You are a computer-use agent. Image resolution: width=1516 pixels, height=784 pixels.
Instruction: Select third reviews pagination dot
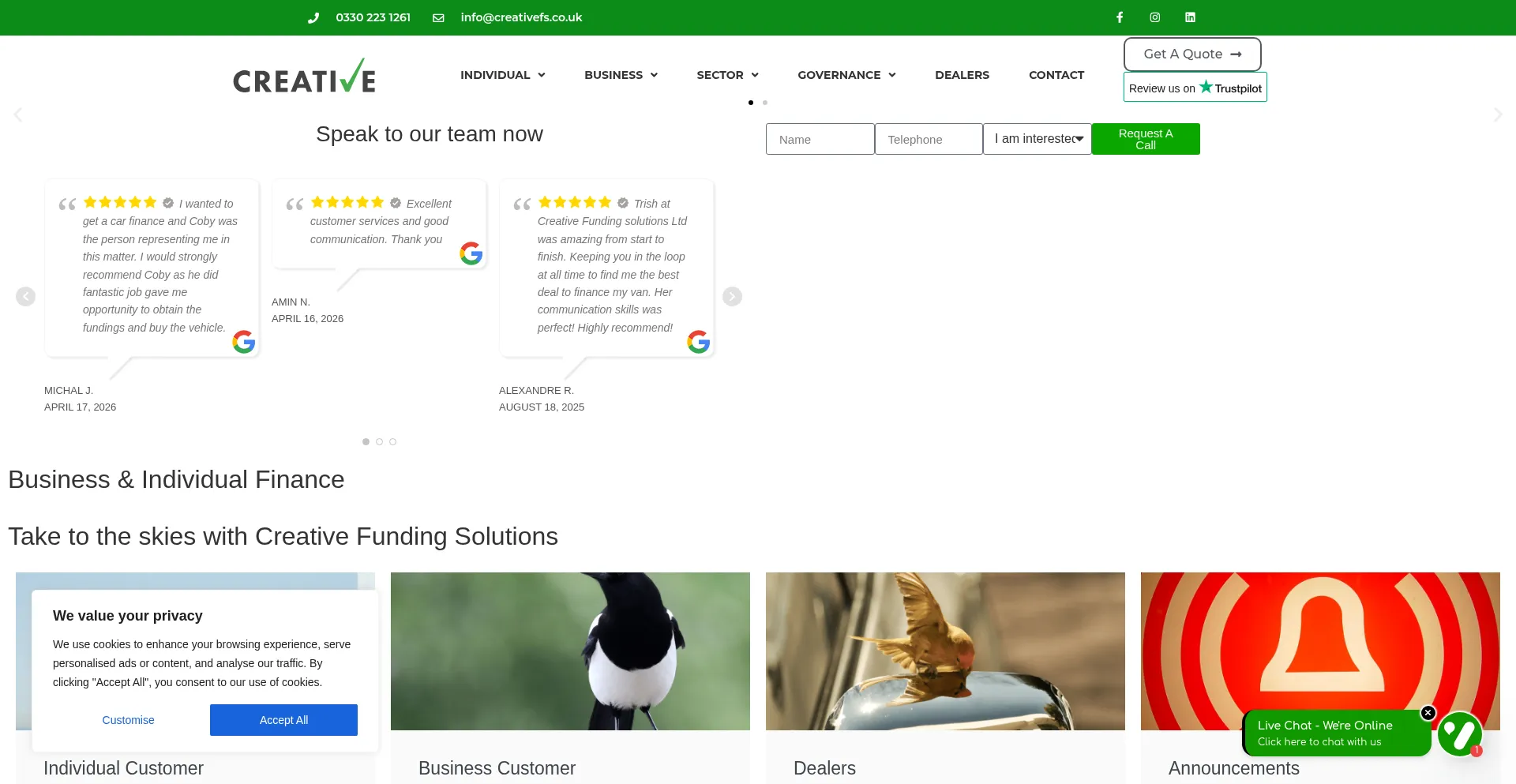pos(392,441)
